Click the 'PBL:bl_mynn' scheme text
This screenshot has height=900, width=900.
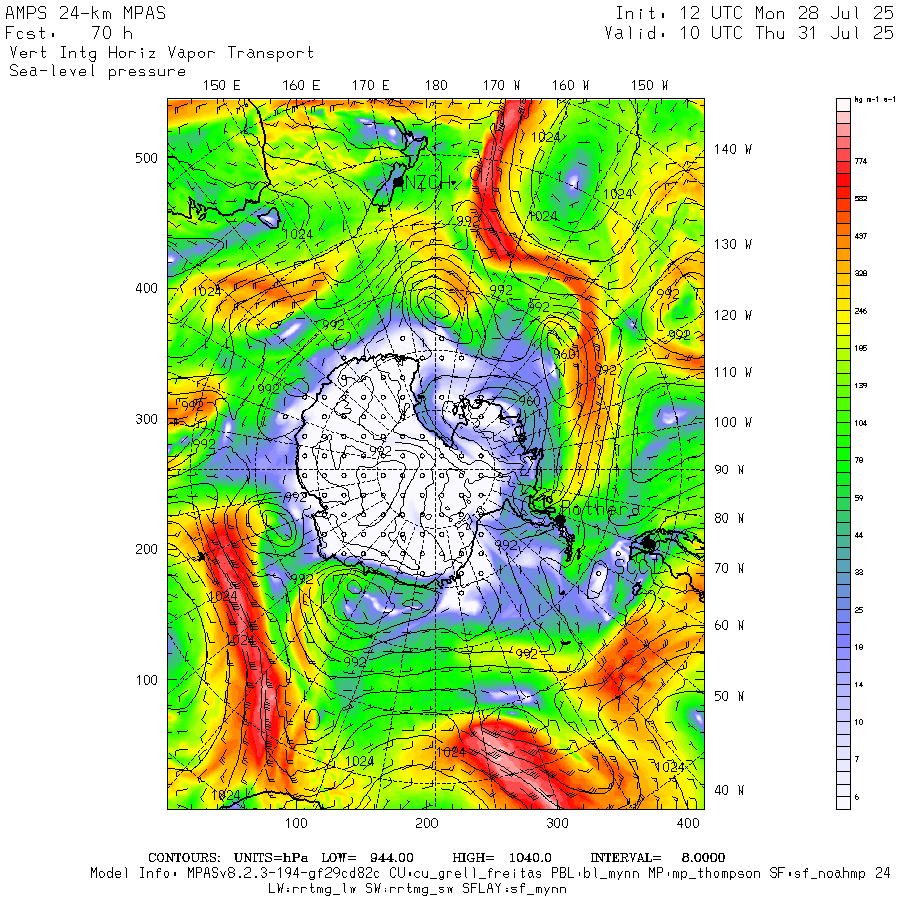click(595, 874)
